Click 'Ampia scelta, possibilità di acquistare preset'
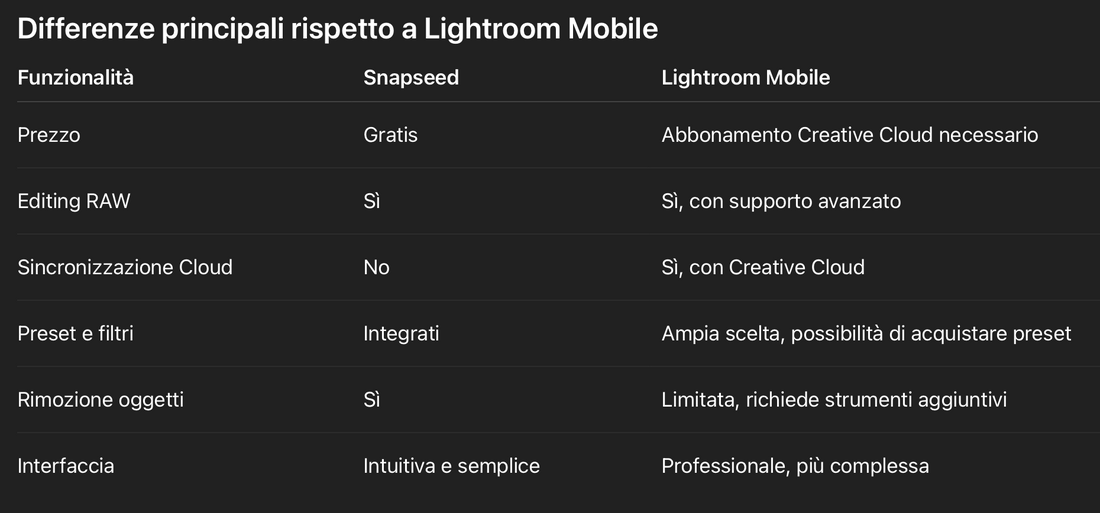Viewport: 1100px width, 513px height. point(866,333)
